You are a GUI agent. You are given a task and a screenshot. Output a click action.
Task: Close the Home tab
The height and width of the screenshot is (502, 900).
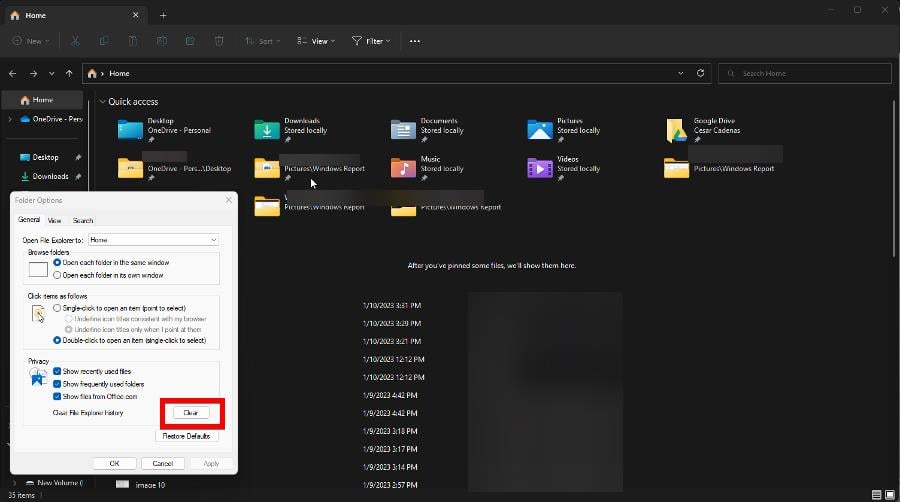coord(135,15)
